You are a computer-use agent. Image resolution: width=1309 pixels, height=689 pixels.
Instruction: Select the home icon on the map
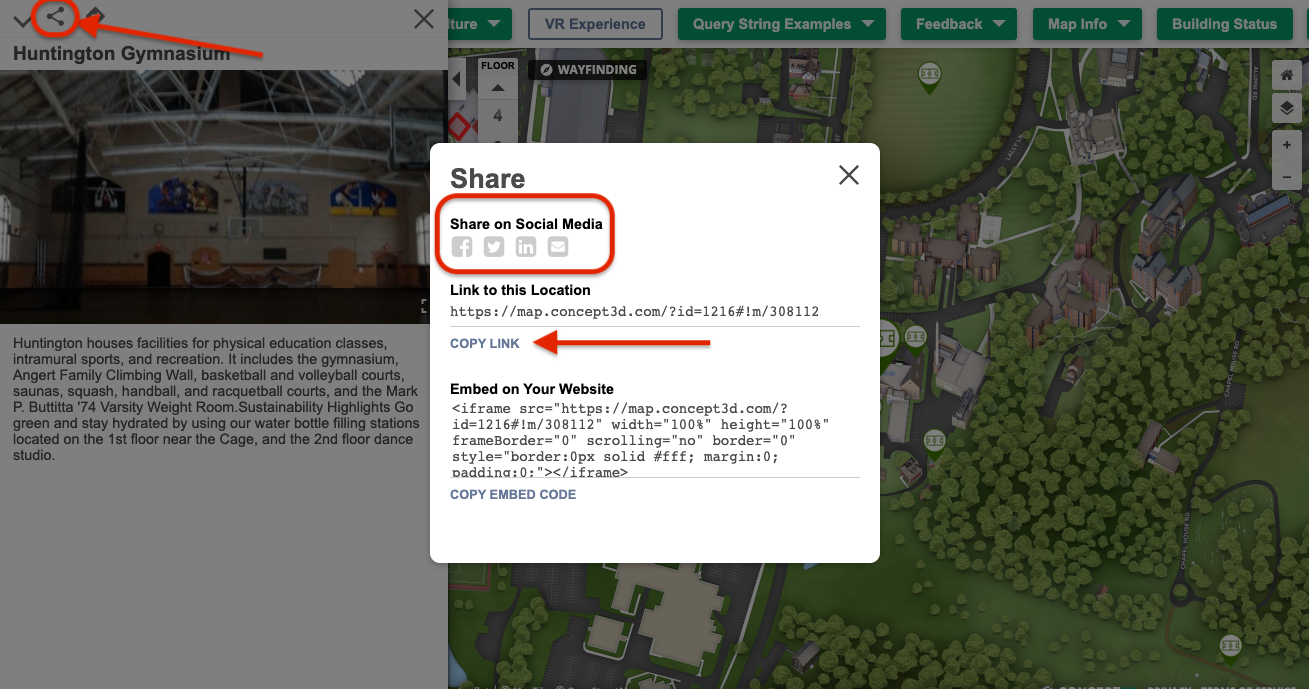point(1287,74)
